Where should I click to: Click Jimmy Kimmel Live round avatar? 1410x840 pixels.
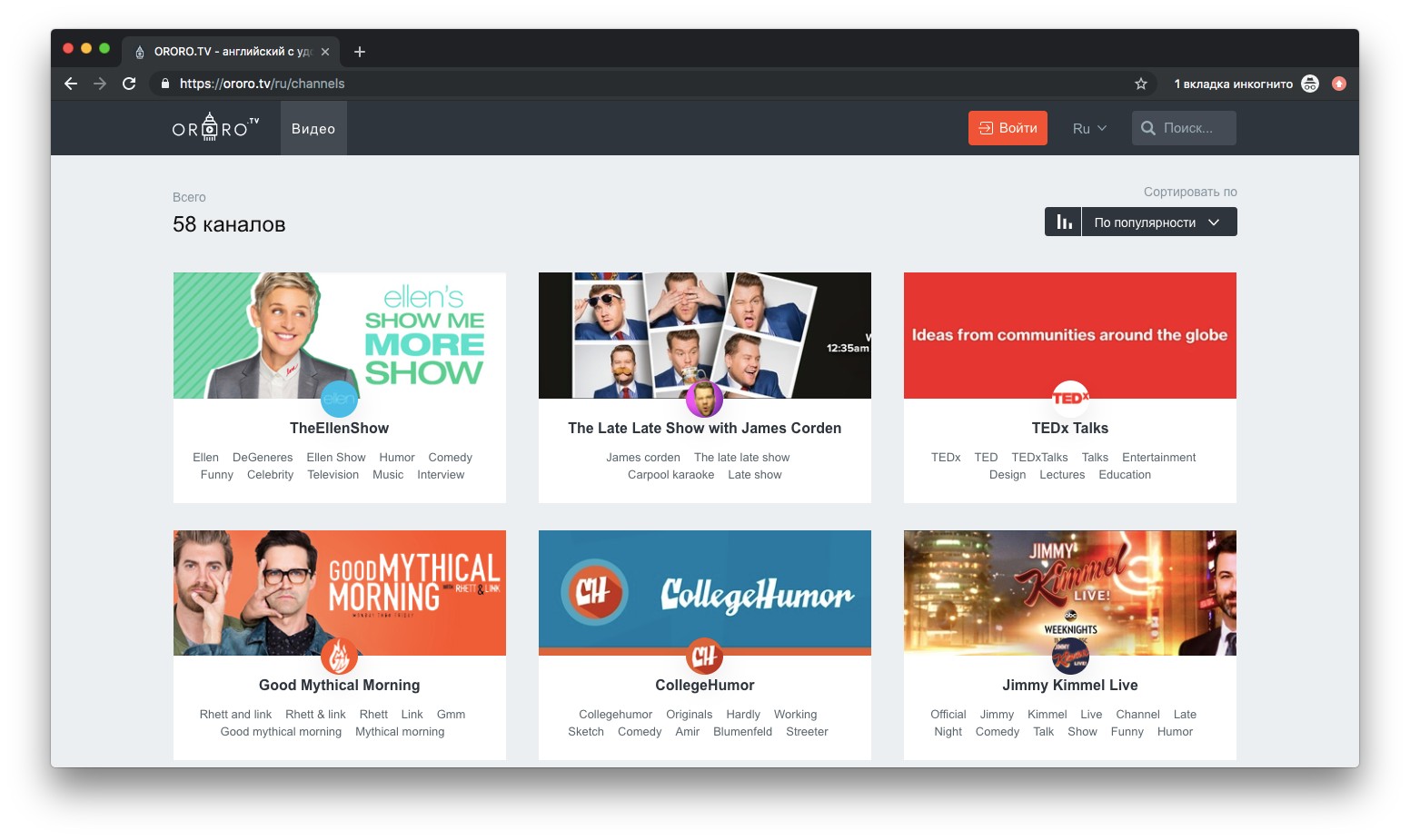[x=1070, y=656]
